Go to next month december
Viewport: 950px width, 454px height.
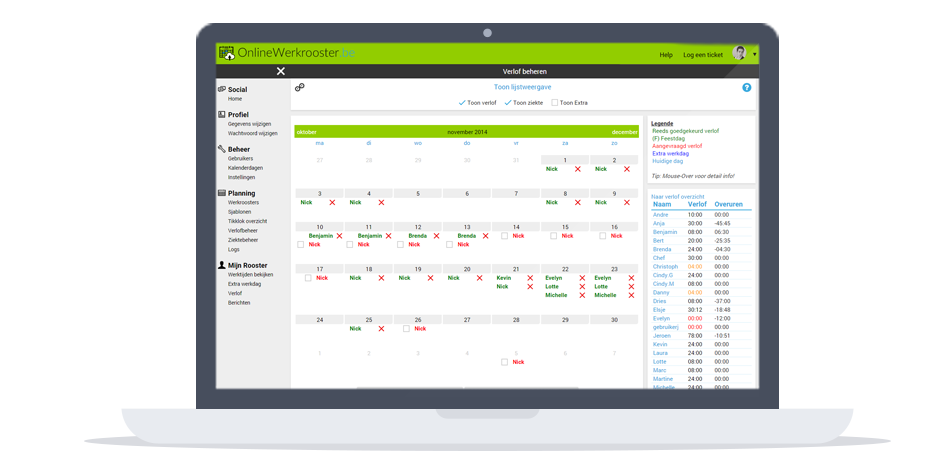(625, 131)
